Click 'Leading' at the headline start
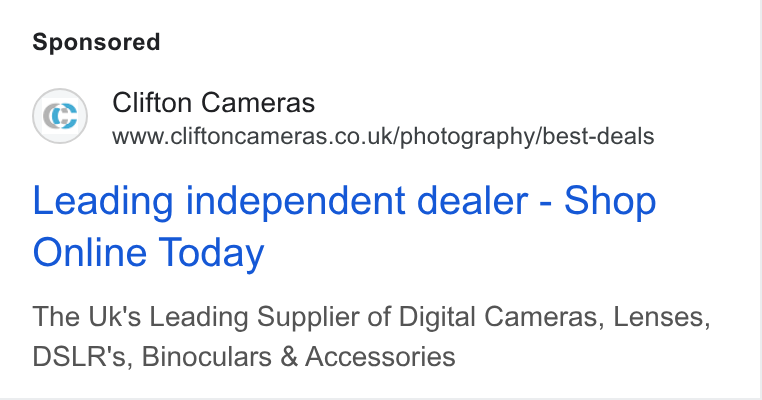The width and height of the screenshot is (762, 400). pyautogui.click(x=103, y=201)
